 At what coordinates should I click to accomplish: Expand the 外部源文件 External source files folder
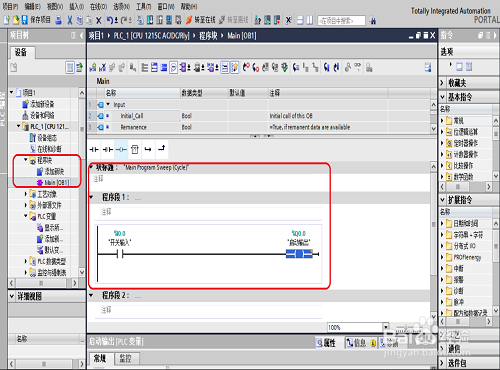(x=26, y=205)
